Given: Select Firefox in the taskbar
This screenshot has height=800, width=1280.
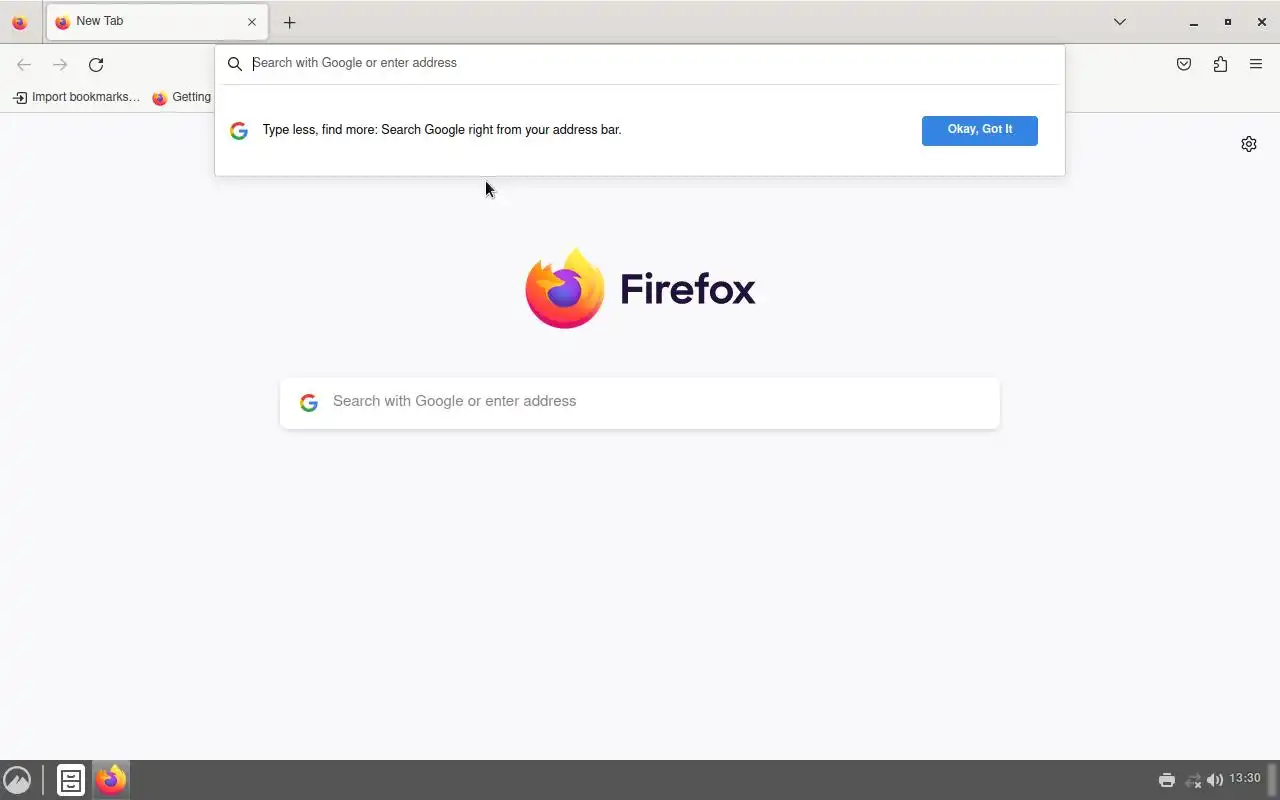Looking at the screenshot, I should pyautogui.click(x=111, y=780).
